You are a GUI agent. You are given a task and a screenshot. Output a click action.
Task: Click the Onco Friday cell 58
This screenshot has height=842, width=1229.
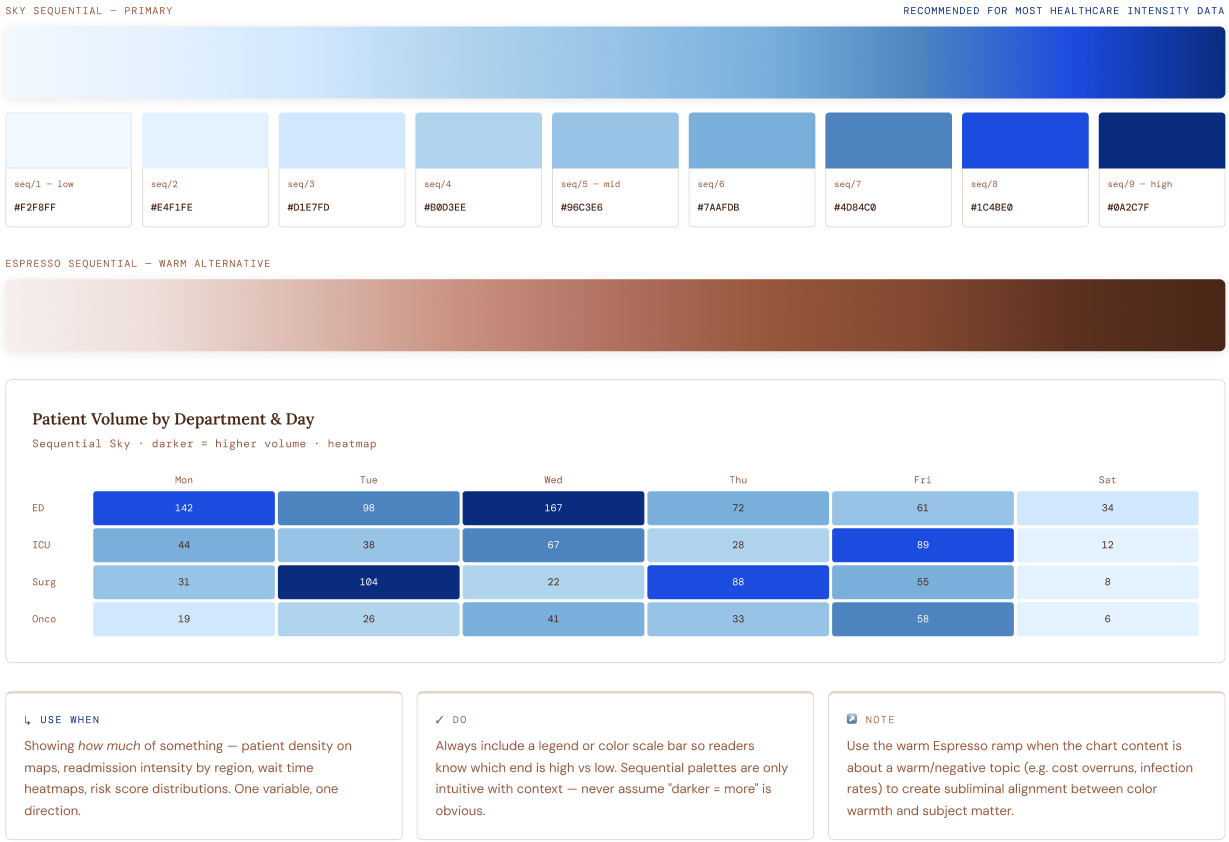pos(923,619)
